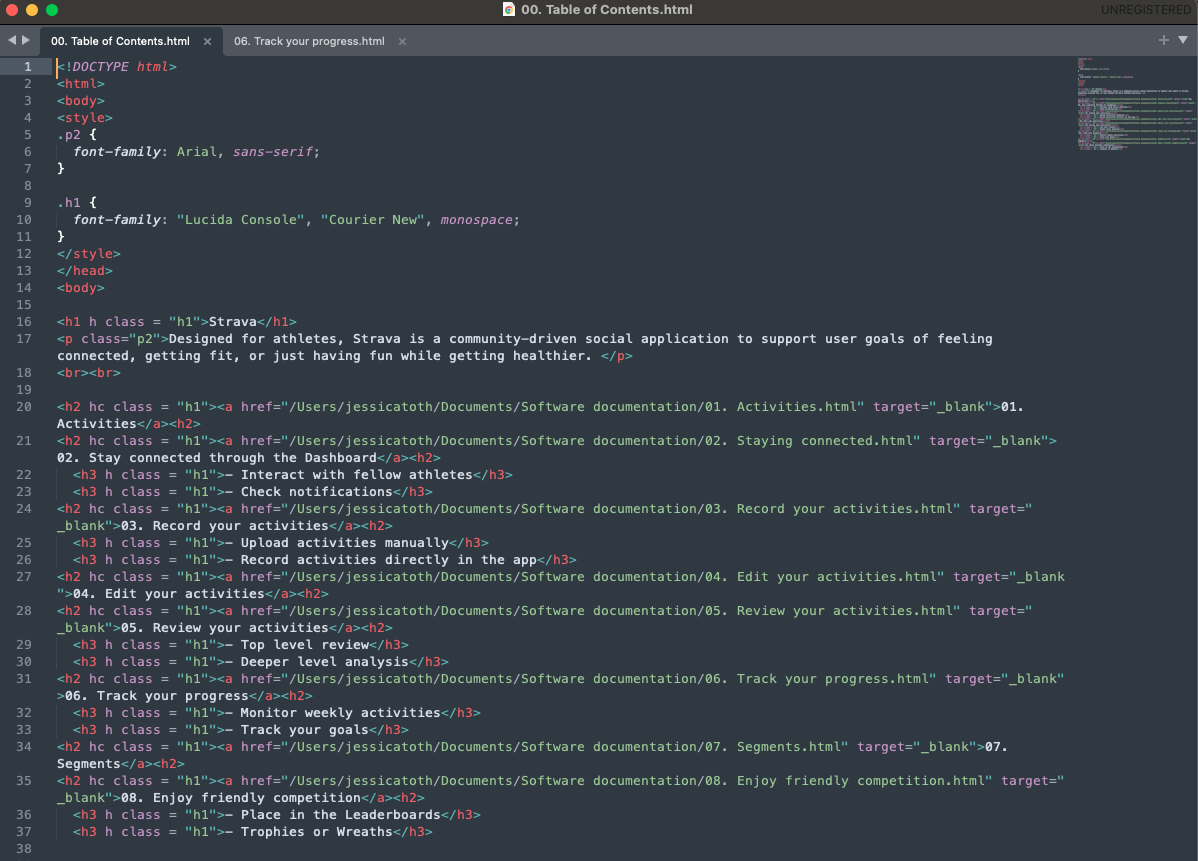The image size is (1198, 861).
Task: Click 'Upload activities manually' text
Action: pos(345,542)
